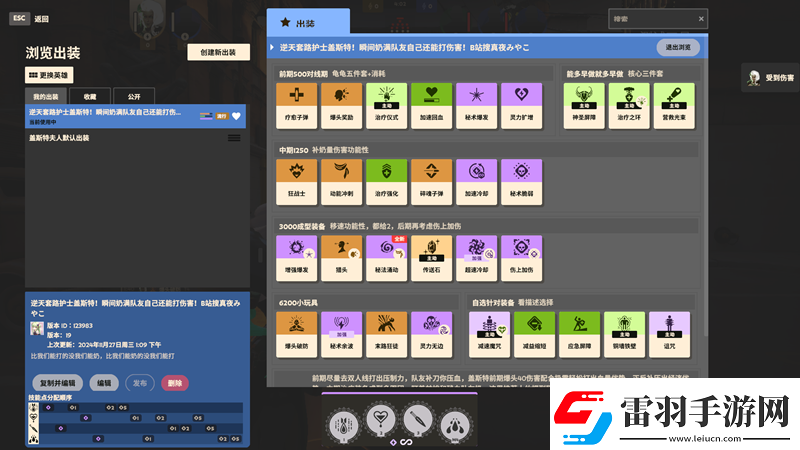The width and height of the screenshot is (800, 450).
Task: Clear the search field with X
Action: pos(701,19)
